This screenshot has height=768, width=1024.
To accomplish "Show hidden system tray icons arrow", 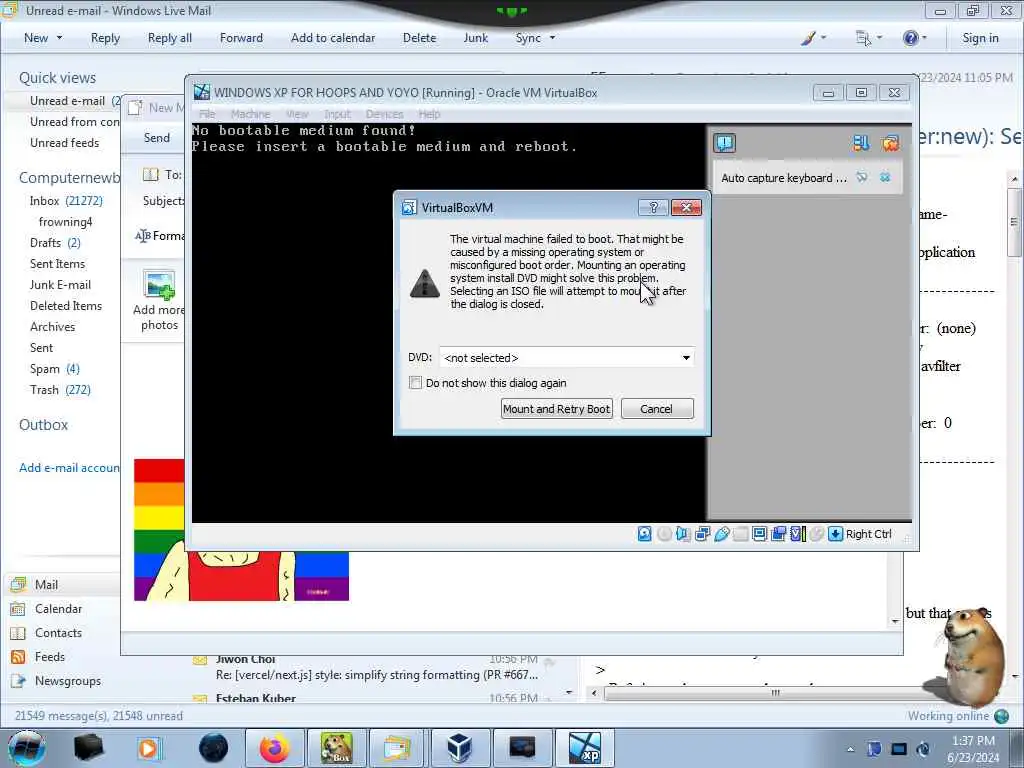I will (x=850, y=749).
